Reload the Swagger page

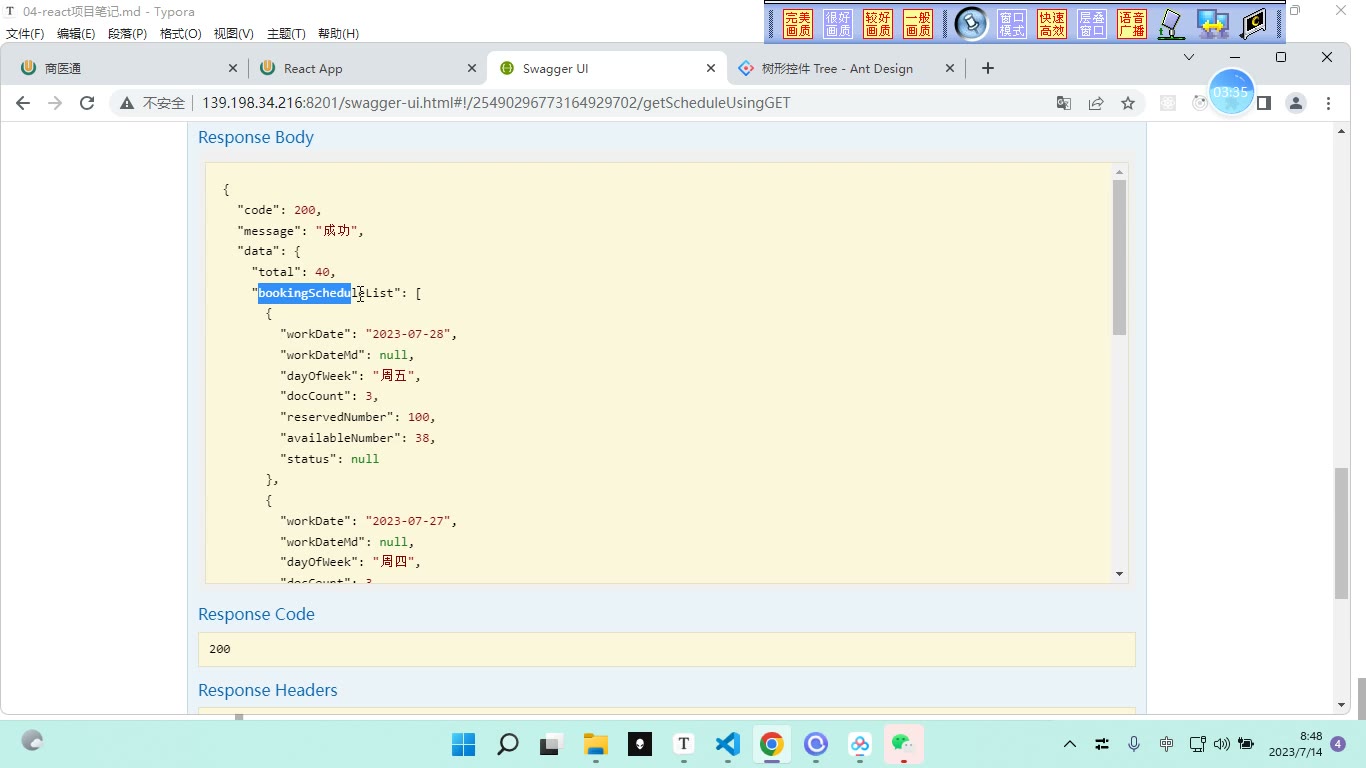click(x=87, y=103)
